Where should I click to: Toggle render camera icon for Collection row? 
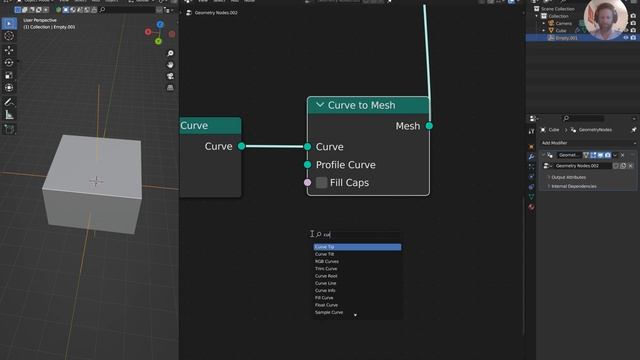pos(633,16)
